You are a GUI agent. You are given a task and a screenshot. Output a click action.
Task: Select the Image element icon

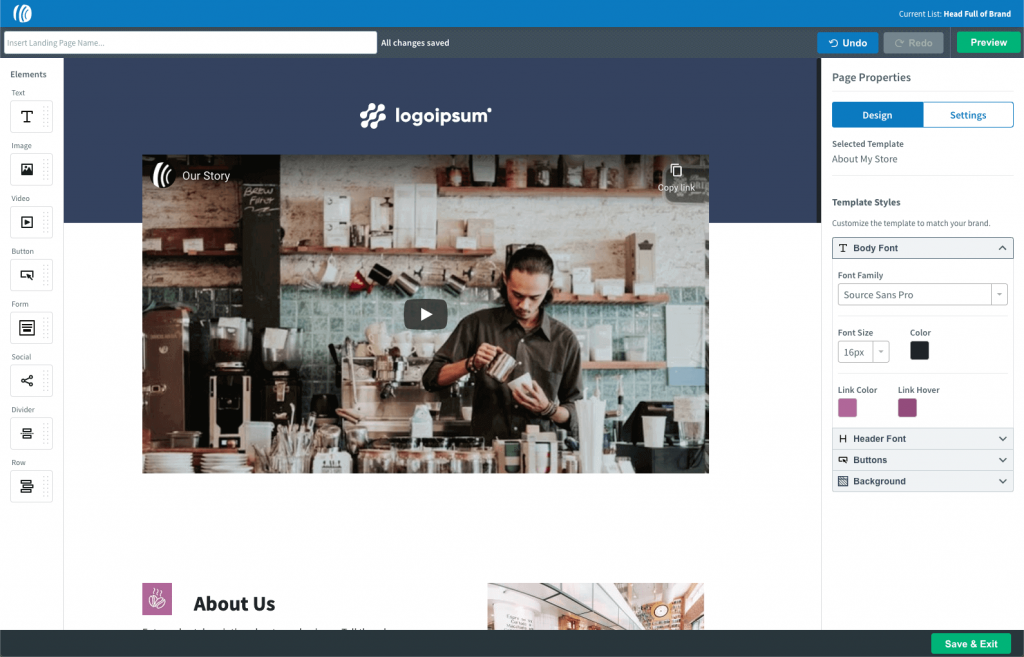[x=27, y=170]
